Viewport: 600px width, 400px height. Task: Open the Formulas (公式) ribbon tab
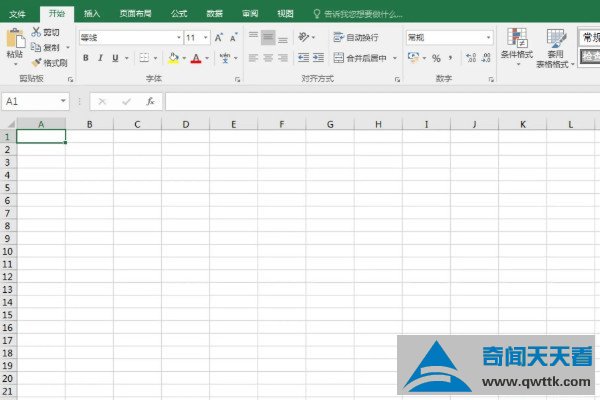[x=178, y=14]
